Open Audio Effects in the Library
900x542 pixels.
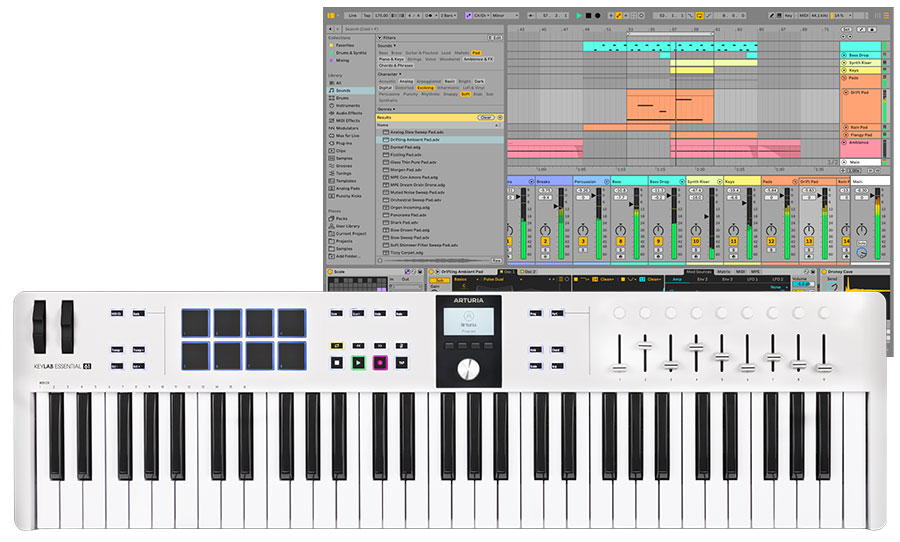click(349, 113)
